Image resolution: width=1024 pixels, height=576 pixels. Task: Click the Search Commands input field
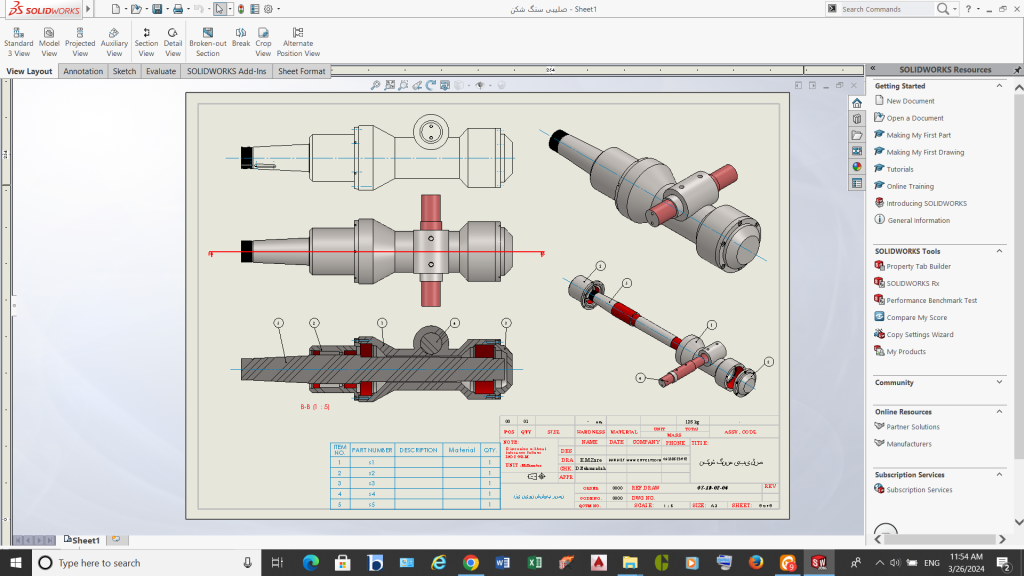pyautogui.click(x=887, y=9)
